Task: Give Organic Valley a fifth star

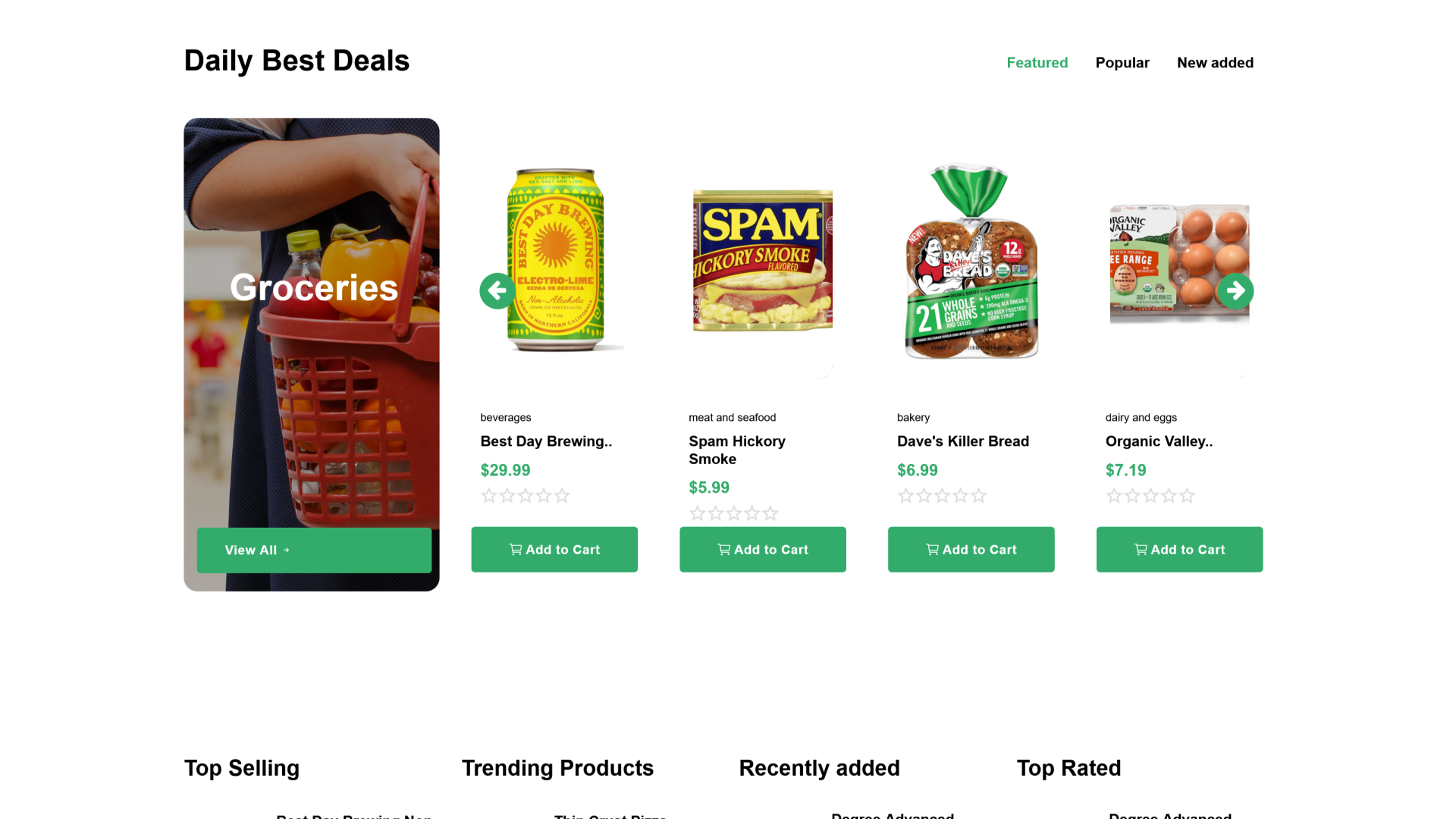Action: point(1188,496)
